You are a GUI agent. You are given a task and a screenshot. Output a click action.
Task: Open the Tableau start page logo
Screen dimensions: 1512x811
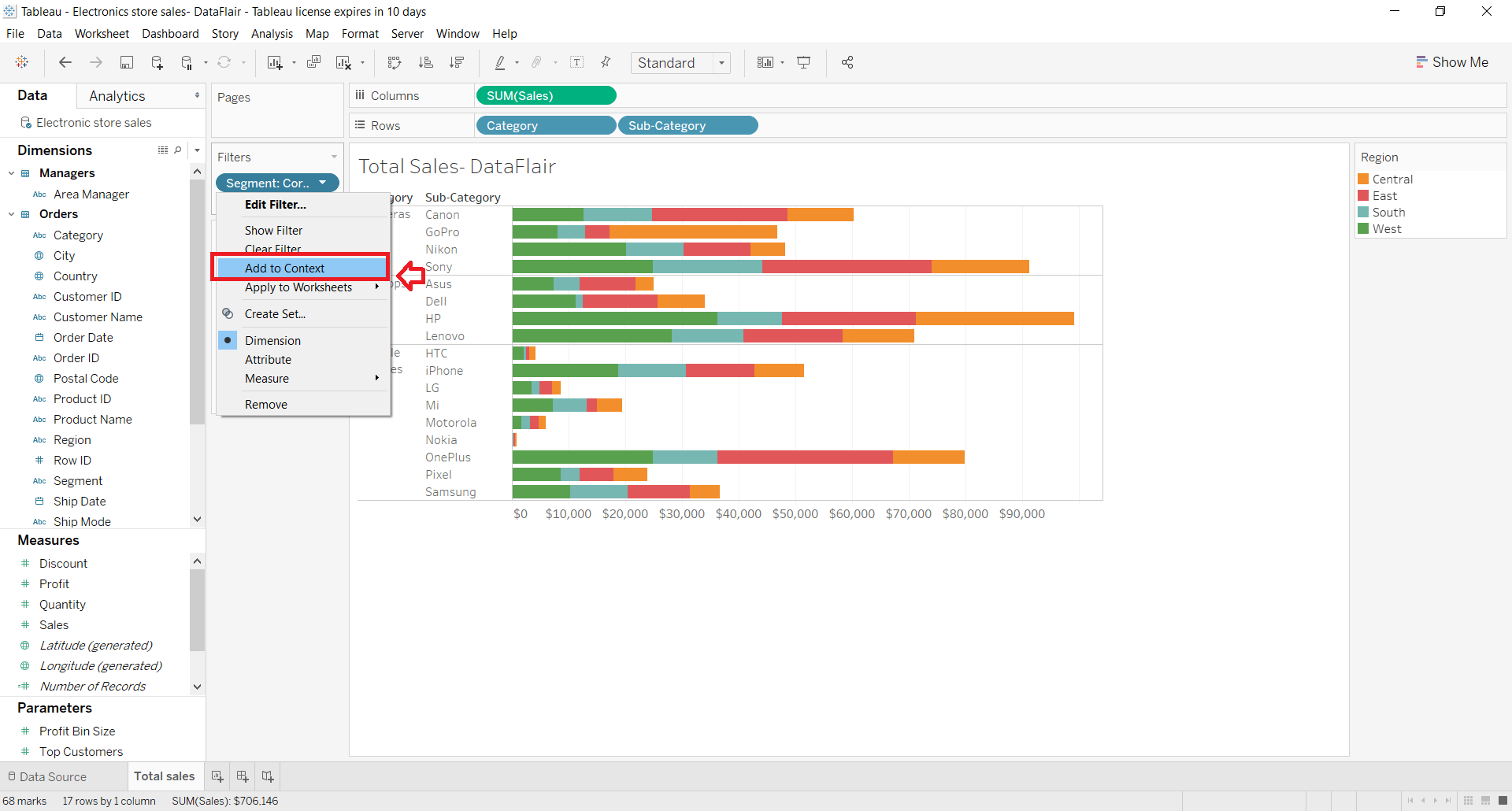[x=22, y=62]
